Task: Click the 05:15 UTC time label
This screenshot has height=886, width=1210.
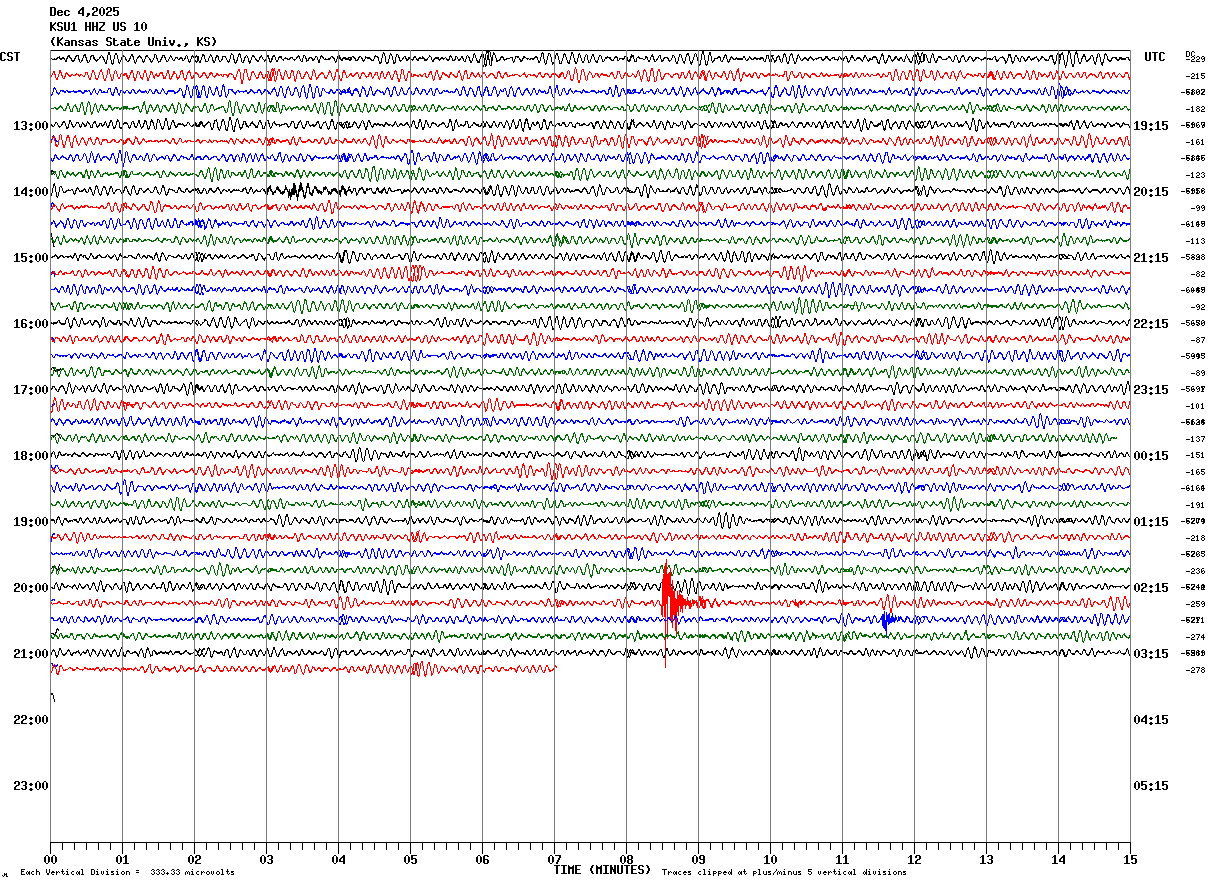Action: tap(1150, 786)
